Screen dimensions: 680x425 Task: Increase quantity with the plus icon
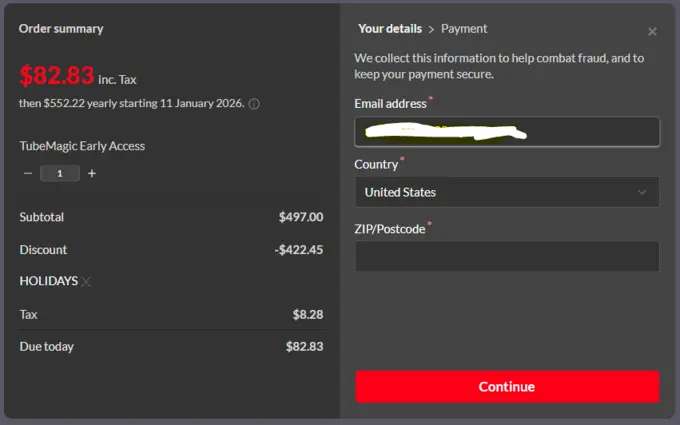[x=92, y=173]
